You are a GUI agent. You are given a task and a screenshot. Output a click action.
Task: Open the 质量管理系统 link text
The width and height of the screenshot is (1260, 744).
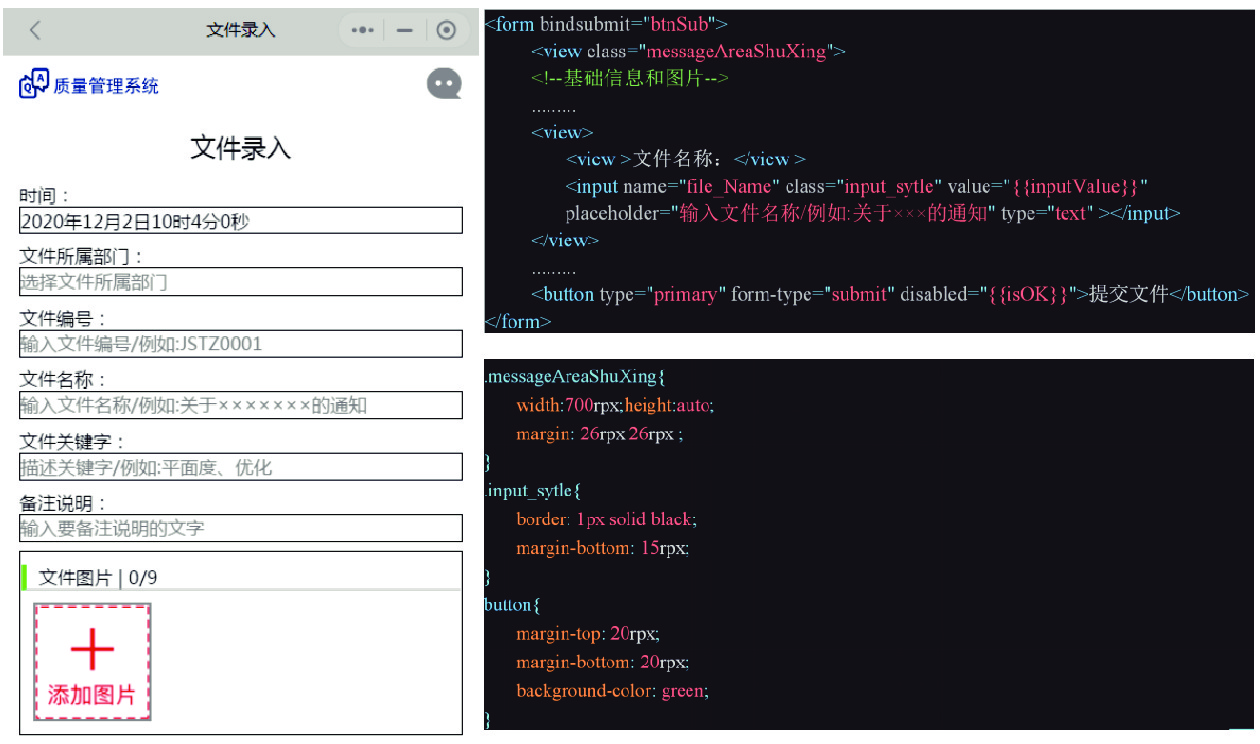[x=106, y=86]
